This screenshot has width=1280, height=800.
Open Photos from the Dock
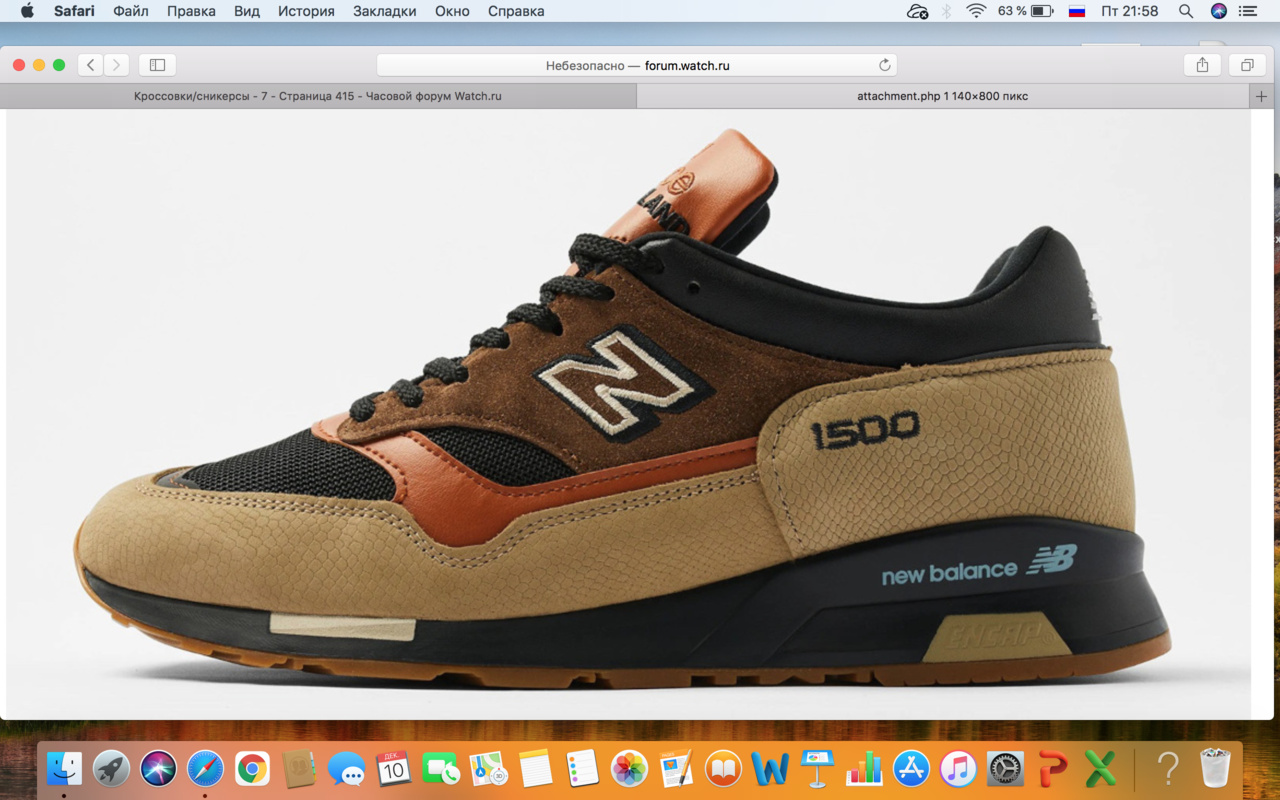[629, 768]
